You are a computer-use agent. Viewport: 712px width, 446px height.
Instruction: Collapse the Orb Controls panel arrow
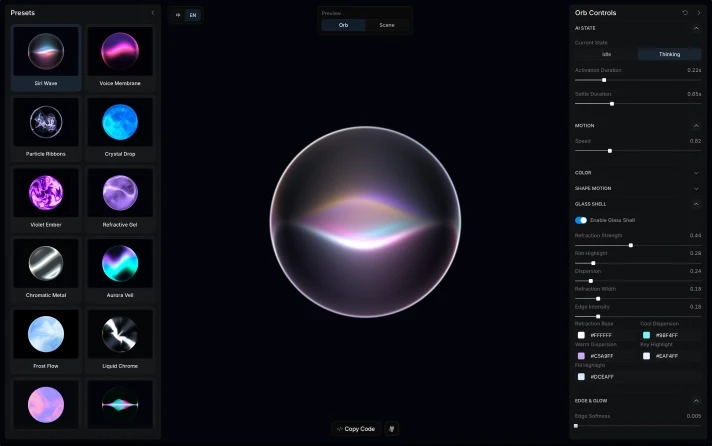(x=698, y=13)
